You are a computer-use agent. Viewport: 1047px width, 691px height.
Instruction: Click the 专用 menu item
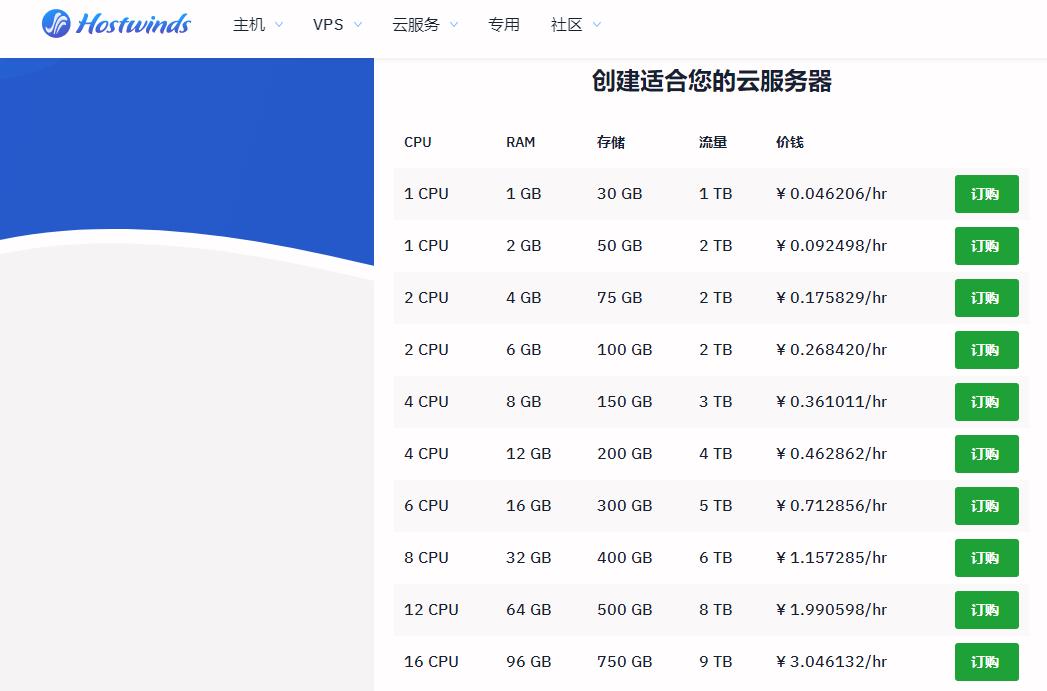coord(504,24)
